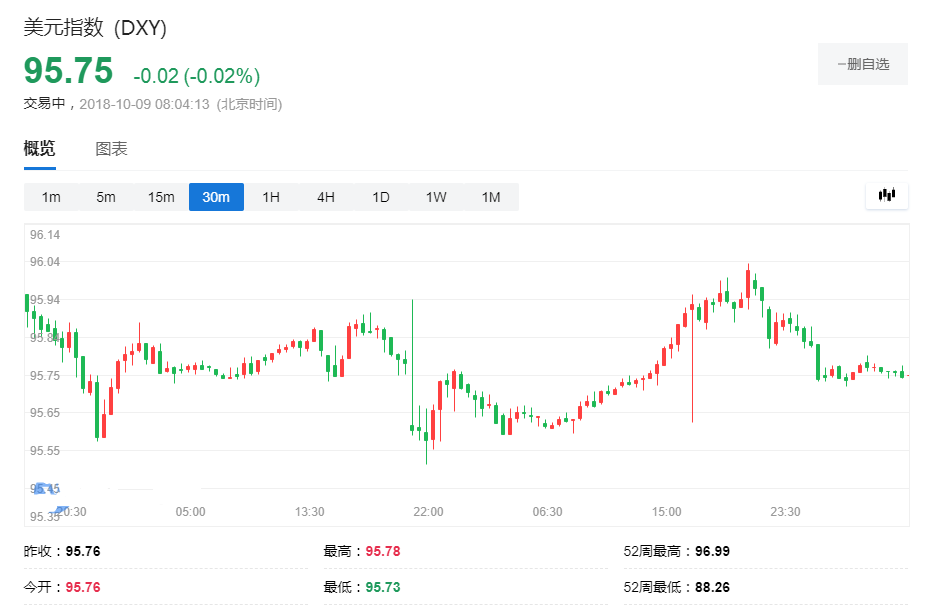Choose the highlighted 30m timeframe
This screenshot has width=928, height=612.
pyautogui.click(x=216, y=197)
